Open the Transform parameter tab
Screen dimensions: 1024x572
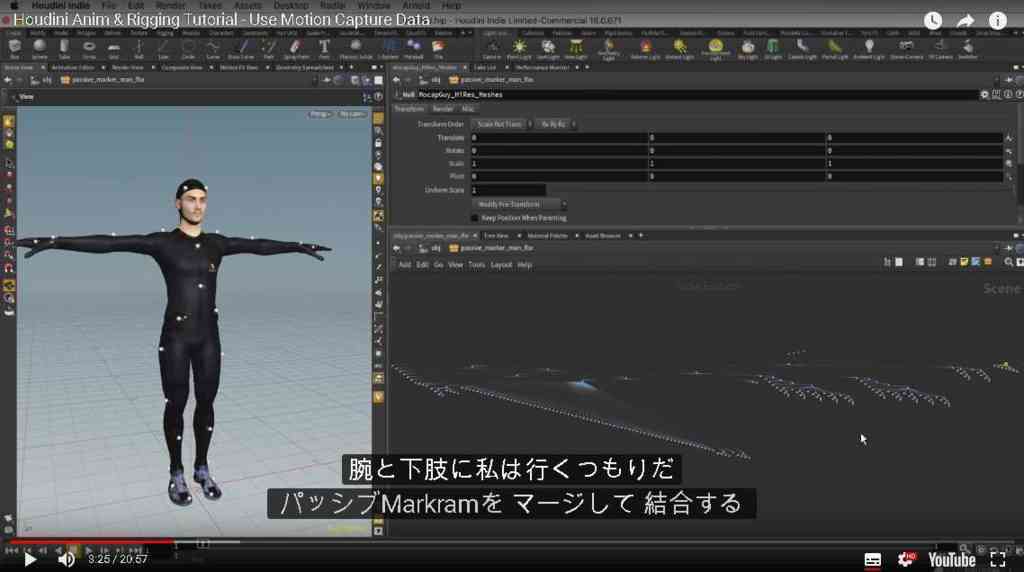[409, 109]
